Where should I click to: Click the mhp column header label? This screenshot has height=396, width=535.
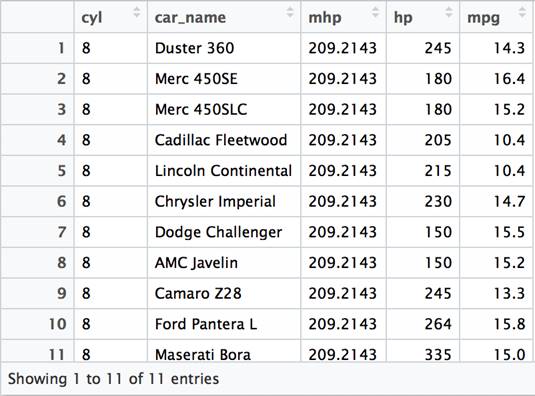pyautogui.click(x=324, y=18)
